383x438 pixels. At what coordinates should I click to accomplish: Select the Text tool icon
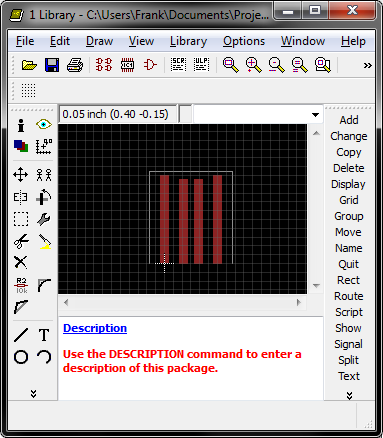(44, 335)
